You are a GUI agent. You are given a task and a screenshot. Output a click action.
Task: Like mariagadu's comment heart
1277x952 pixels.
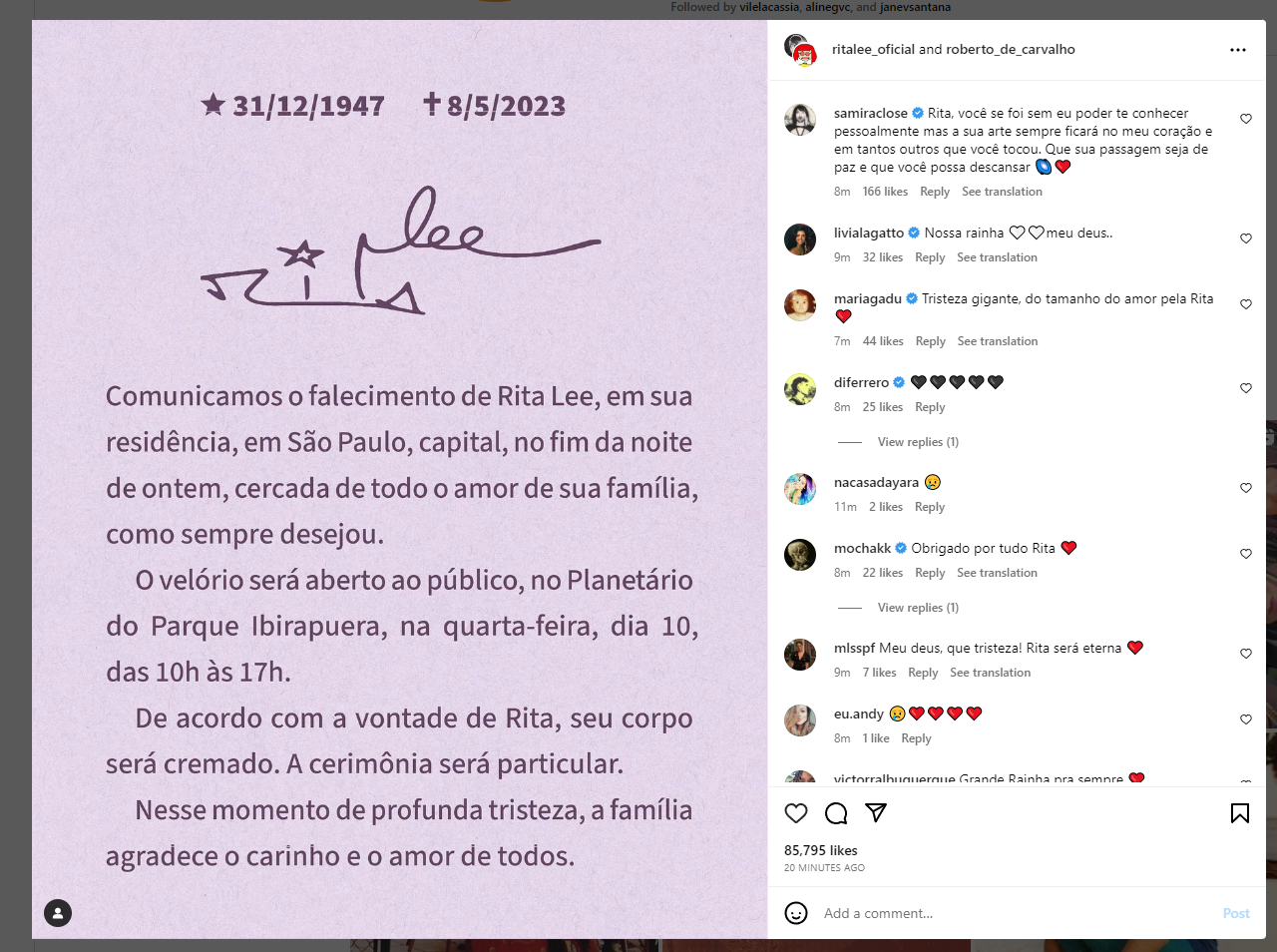pos(1246,304)
